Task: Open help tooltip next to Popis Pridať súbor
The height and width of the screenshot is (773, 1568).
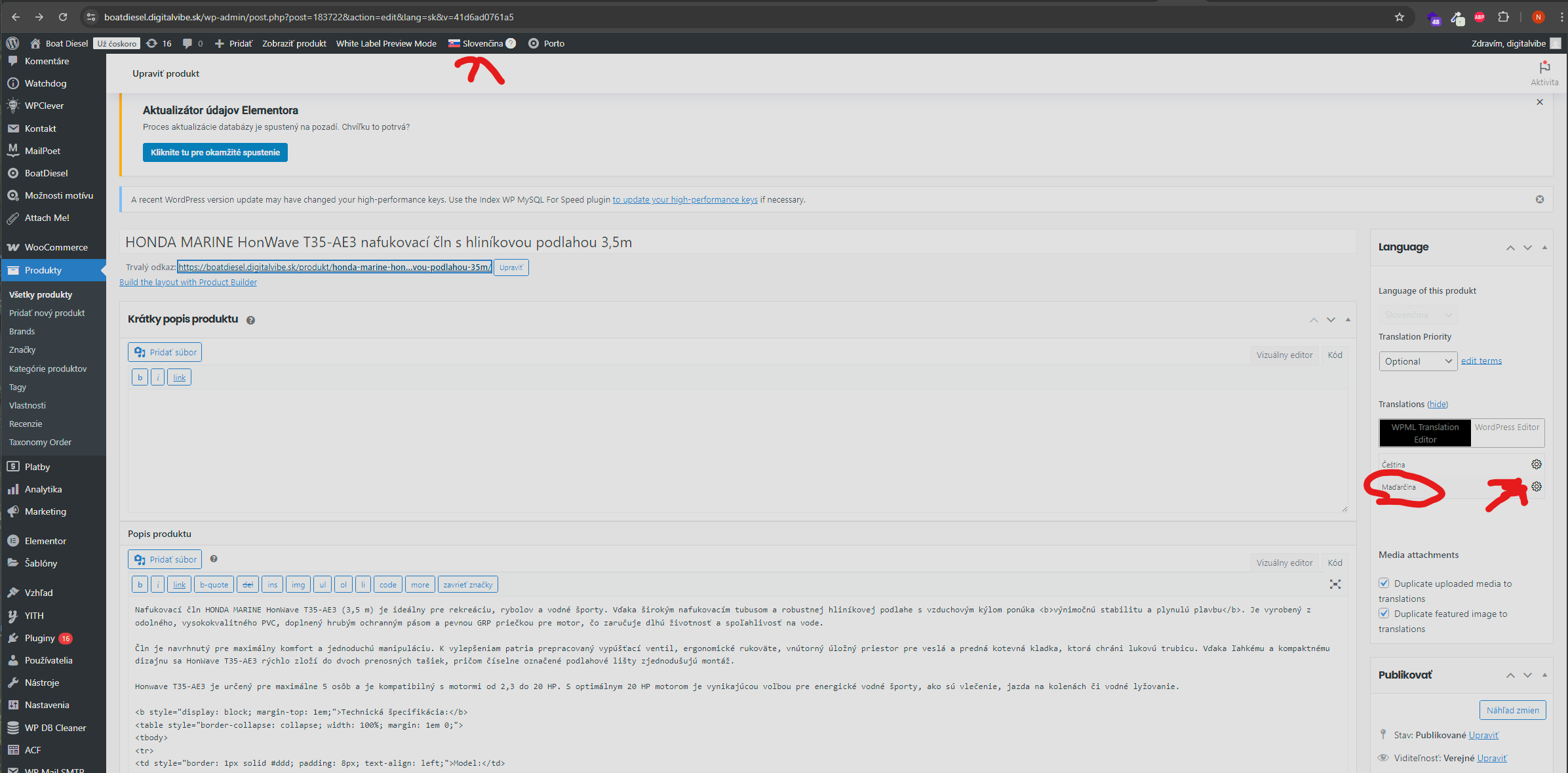Action: coord(214,559)
